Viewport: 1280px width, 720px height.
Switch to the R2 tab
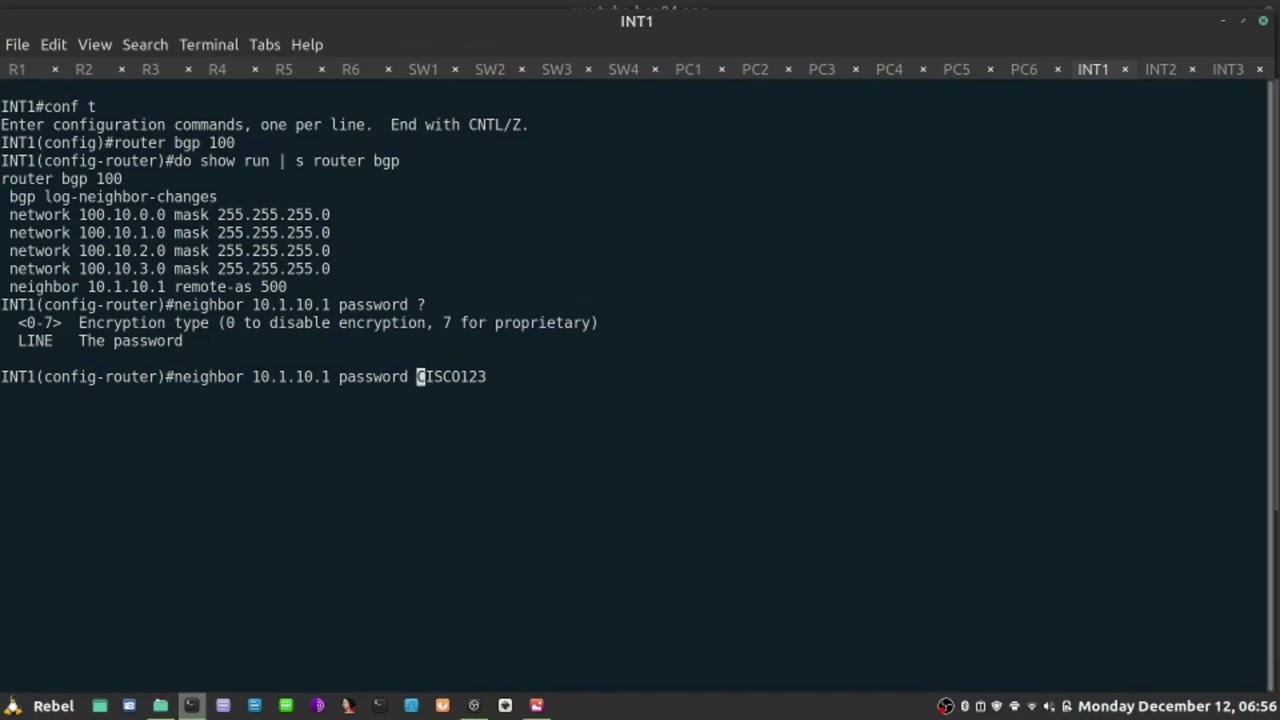(84, 69)
